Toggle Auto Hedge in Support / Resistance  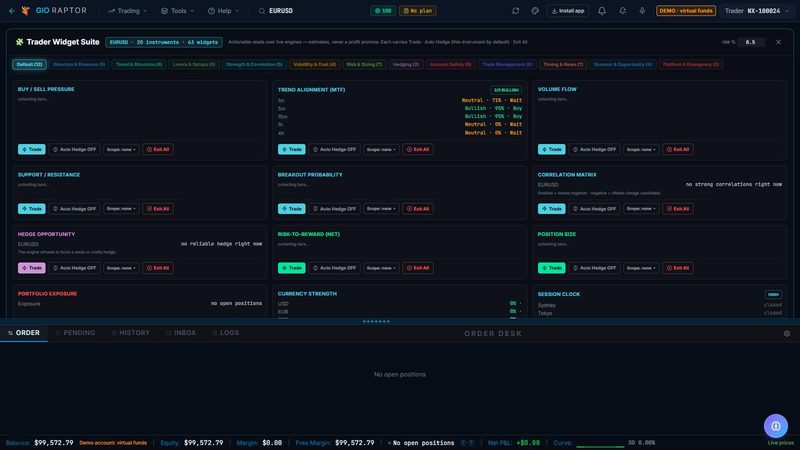click(x=74, y=209)
